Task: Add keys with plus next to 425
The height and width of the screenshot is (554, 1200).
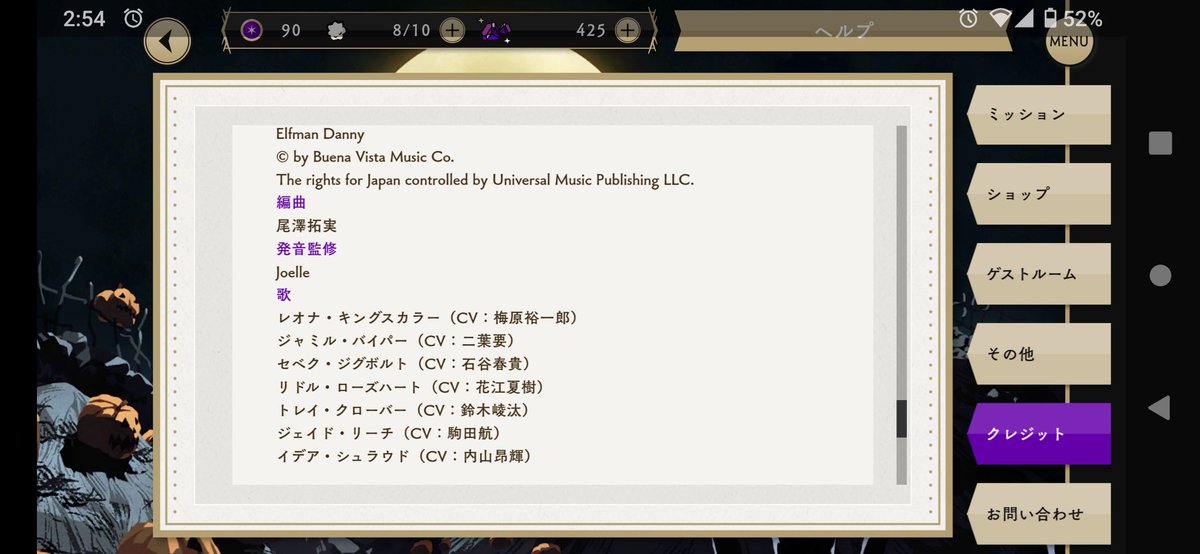Action: 627,30
